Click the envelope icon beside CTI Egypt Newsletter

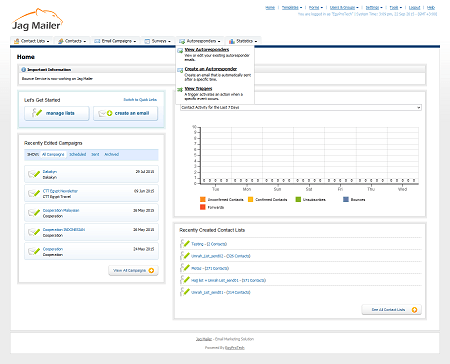click(x=34, y=193)
